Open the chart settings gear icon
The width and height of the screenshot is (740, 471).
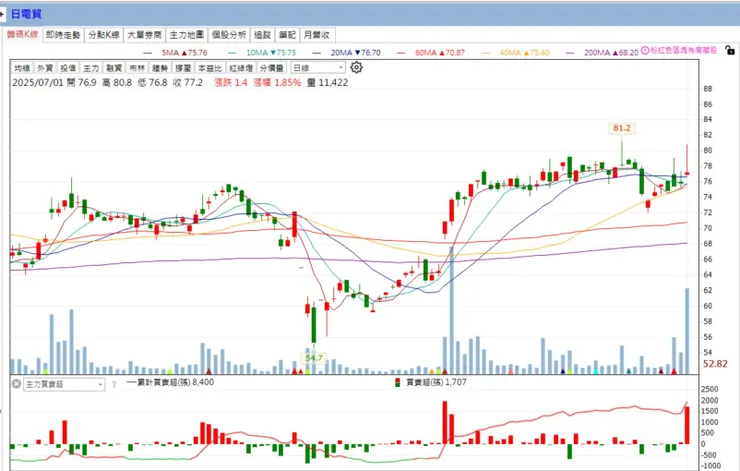[x=356, y=67]
